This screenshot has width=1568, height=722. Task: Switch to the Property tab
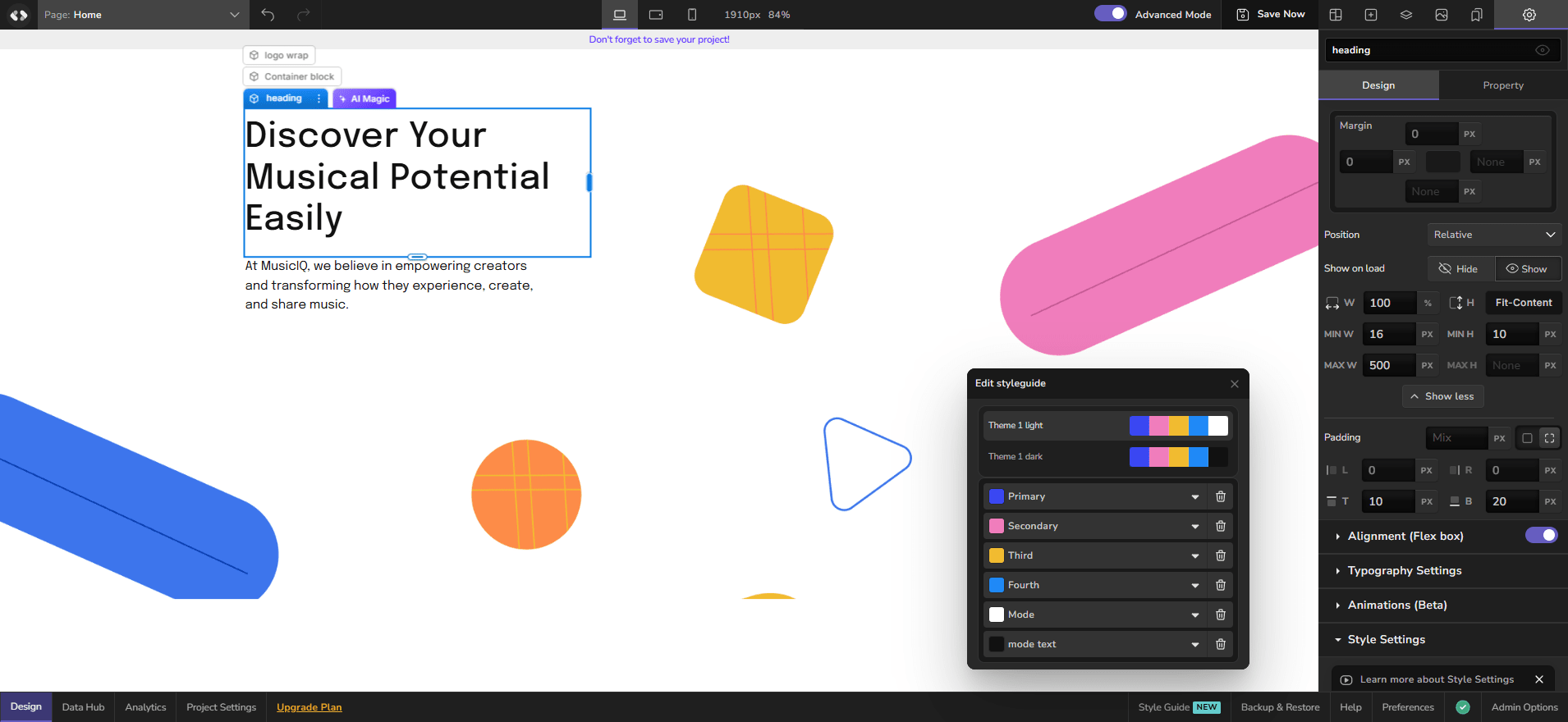[1503, 85]
